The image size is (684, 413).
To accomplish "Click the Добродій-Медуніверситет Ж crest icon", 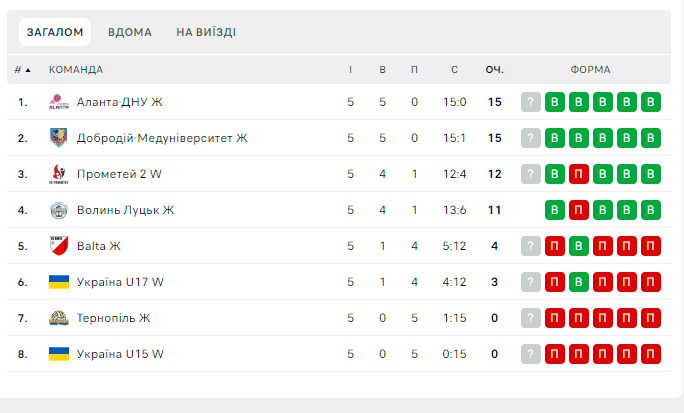I will click(58, 138).
